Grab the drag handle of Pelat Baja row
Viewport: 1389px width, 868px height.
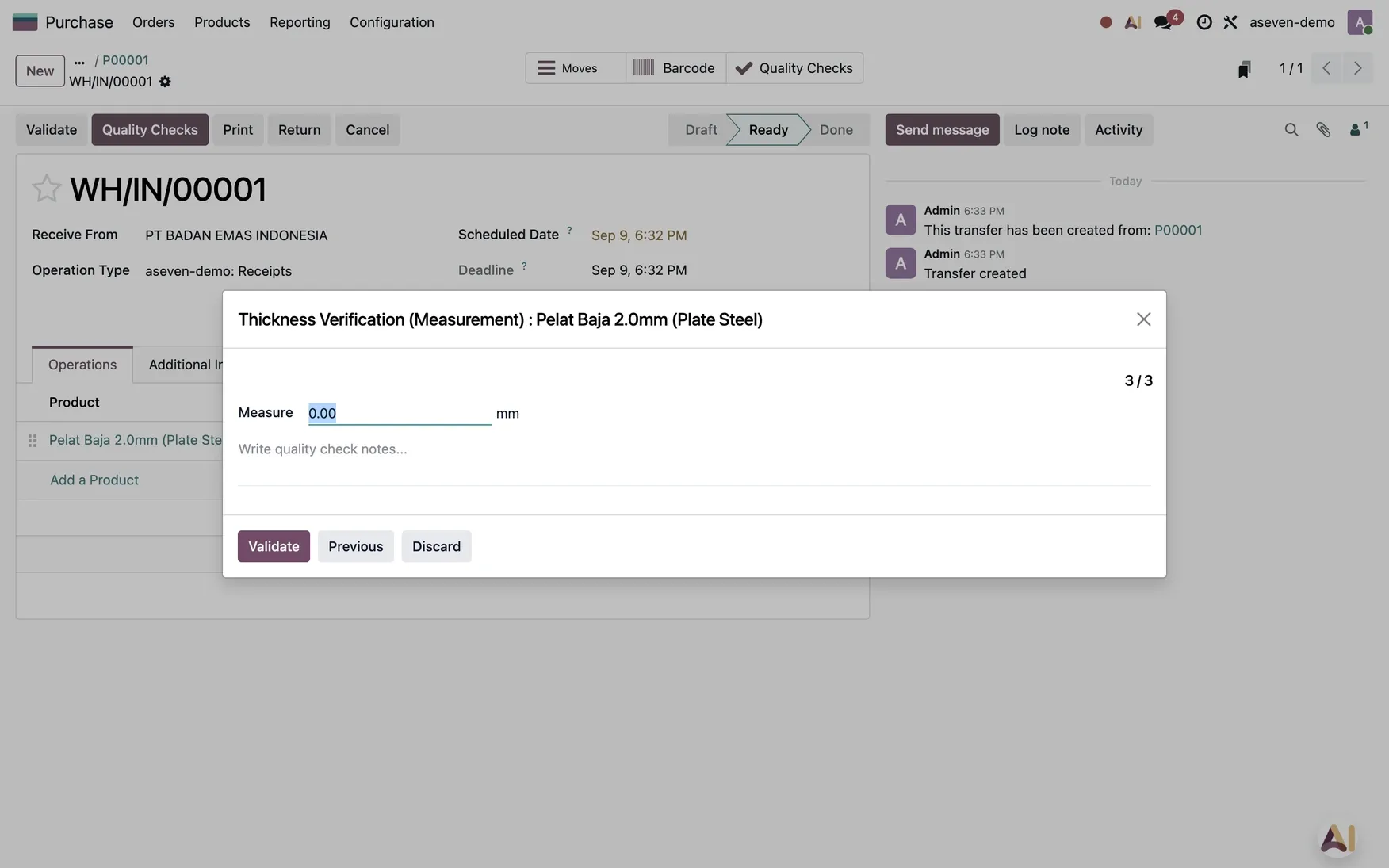(33, 441)
